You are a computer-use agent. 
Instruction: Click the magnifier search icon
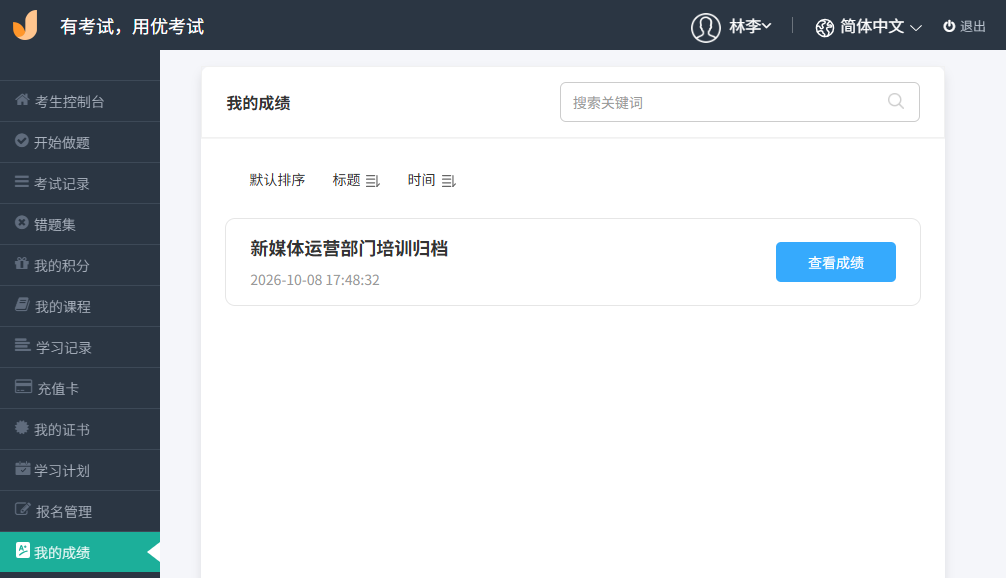point(896,101)
